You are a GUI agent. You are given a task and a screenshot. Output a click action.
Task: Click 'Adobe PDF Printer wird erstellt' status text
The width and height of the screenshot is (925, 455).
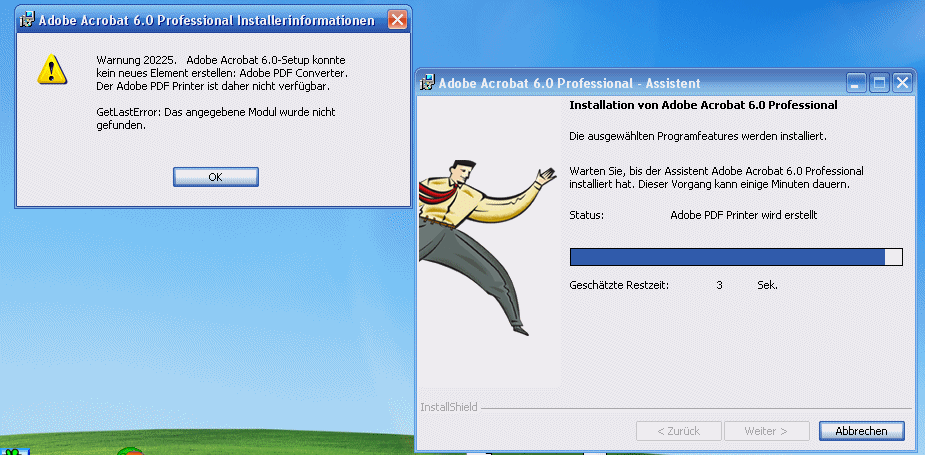click(x=743, y=215)
